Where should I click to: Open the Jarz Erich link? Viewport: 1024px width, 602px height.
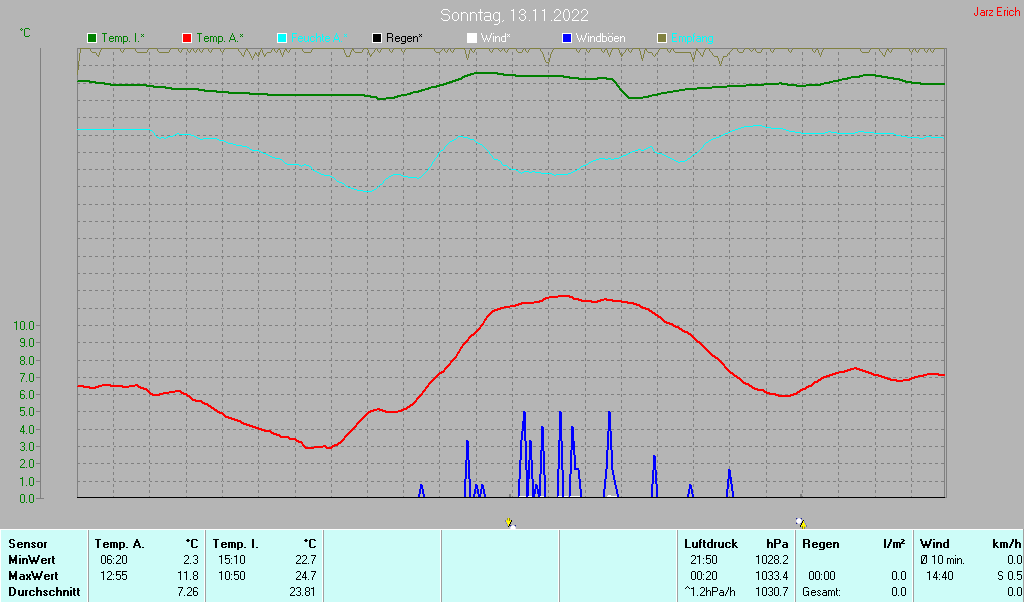[997, 12]
